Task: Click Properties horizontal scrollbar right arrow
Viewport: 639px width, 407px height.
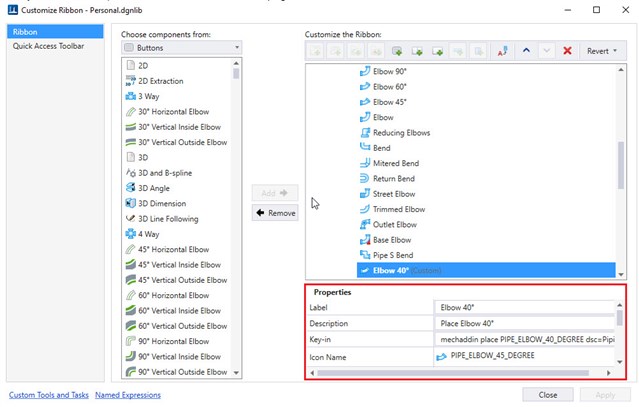Action: click(x=608, y=373)
